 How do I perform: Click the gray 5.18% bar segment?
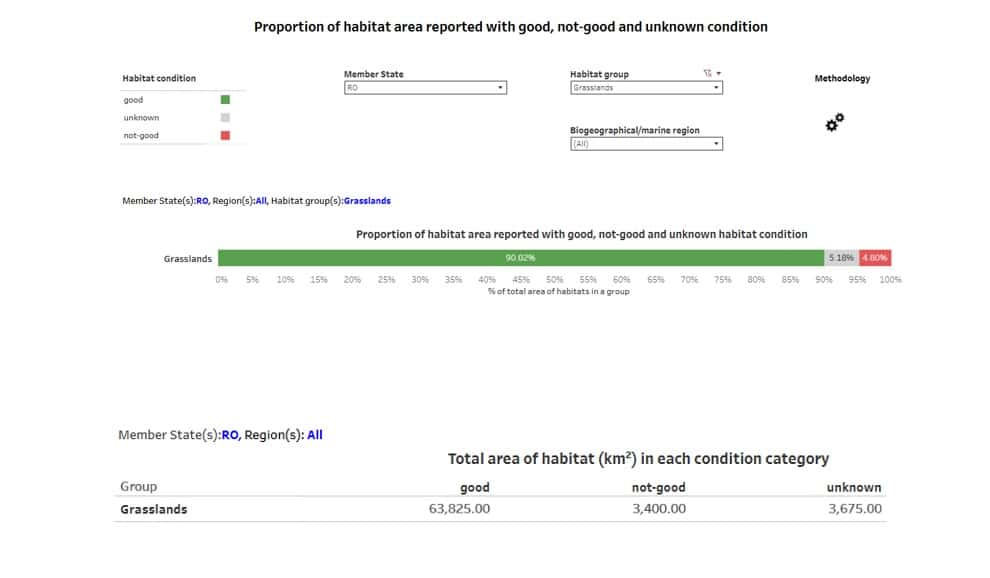[841, 258]
